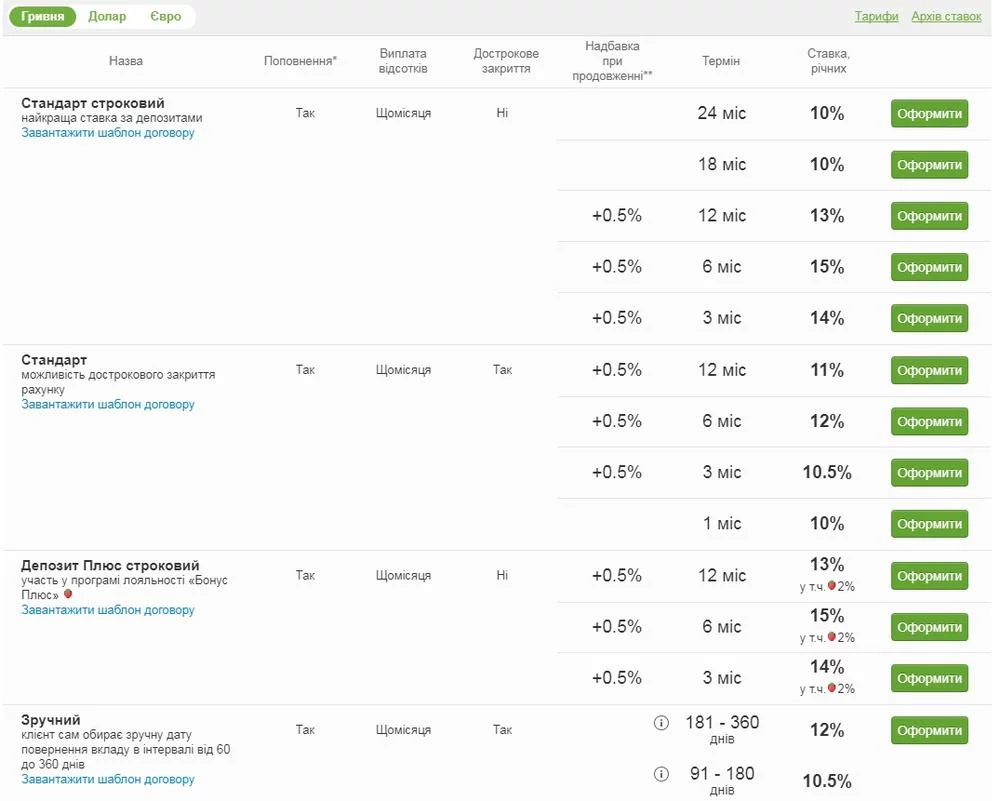Screen dimensions: 1000x801
Task: Open the Тарифи link
Action: point(876,17)
